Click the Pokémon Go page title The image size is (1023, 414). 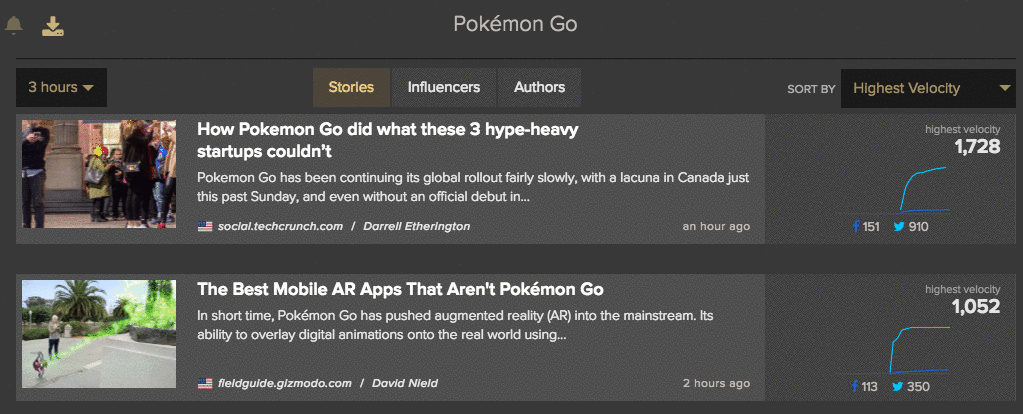[515, 25]
